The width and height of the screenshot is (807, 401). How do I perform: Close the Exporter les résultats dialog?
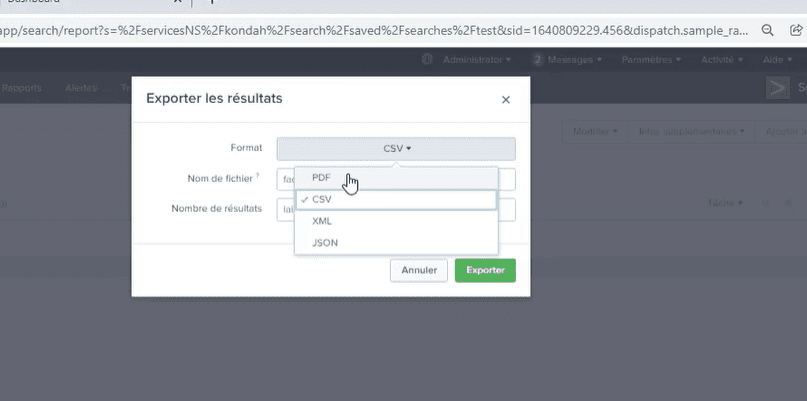click(505, 100)
